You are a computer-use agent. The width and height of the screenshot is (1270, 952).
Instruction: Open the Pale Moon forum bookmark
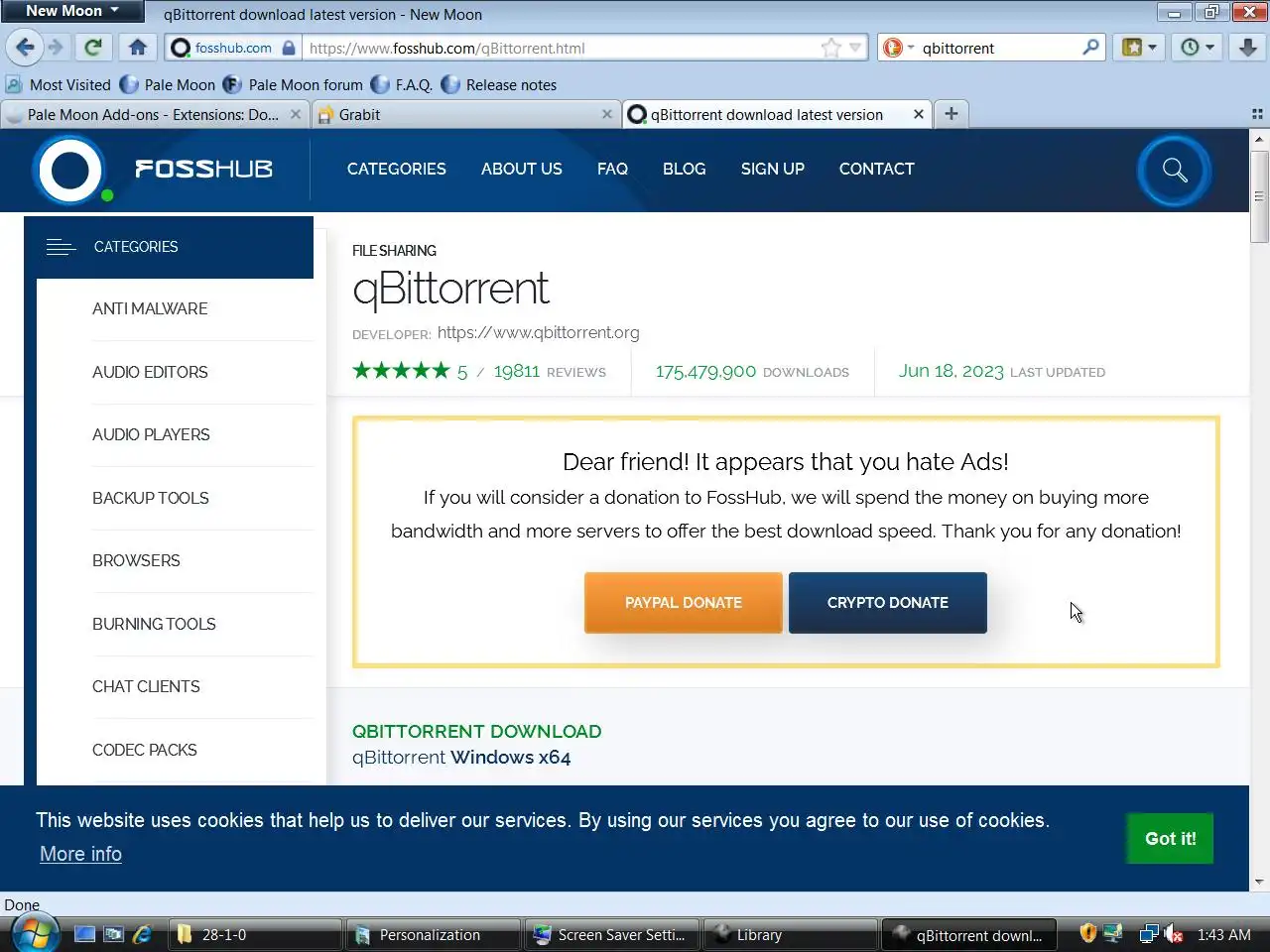[294, 85]
